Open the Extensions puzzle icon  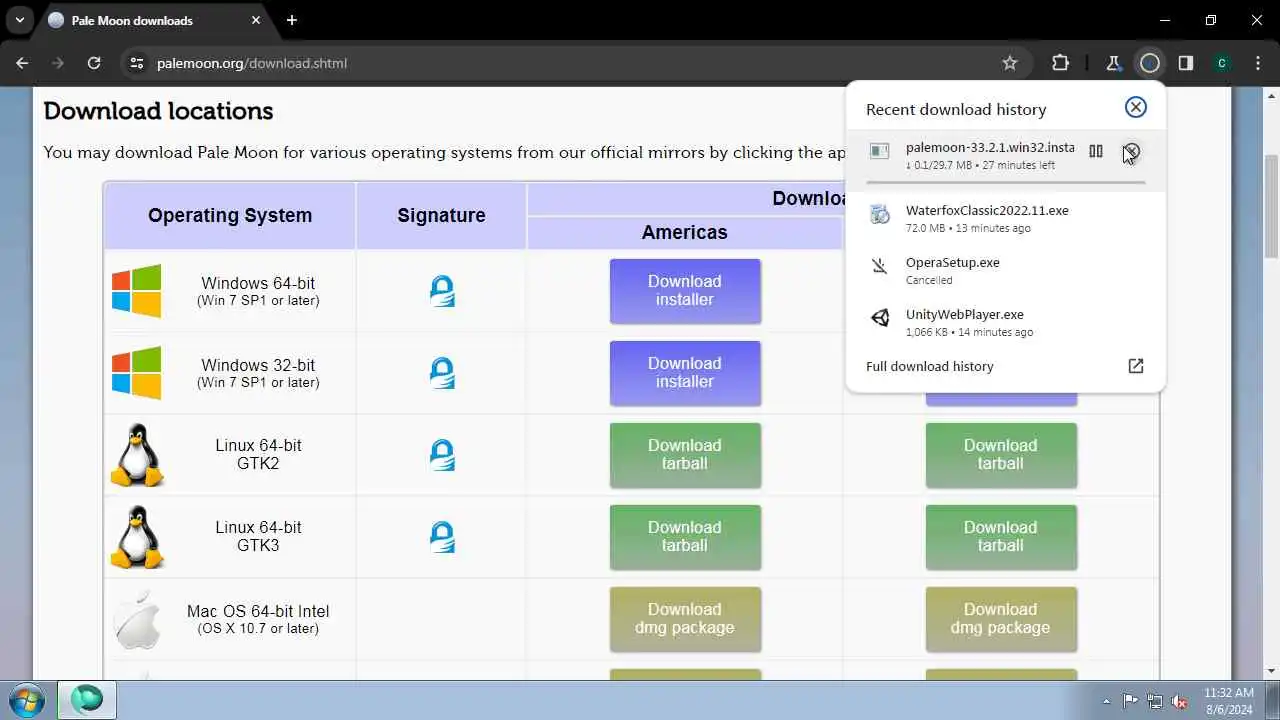[x=1061, y=63]
